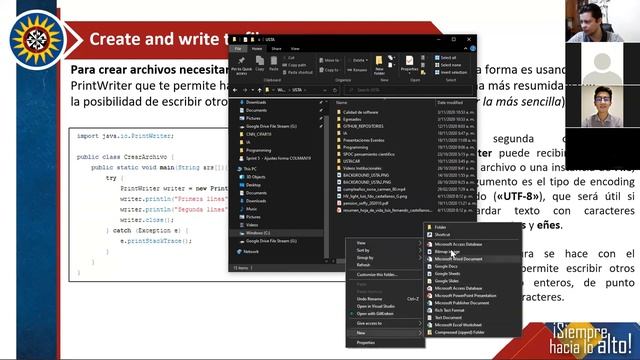
Task: Open the Copy to dropdown
Action: tap(329, 70)
